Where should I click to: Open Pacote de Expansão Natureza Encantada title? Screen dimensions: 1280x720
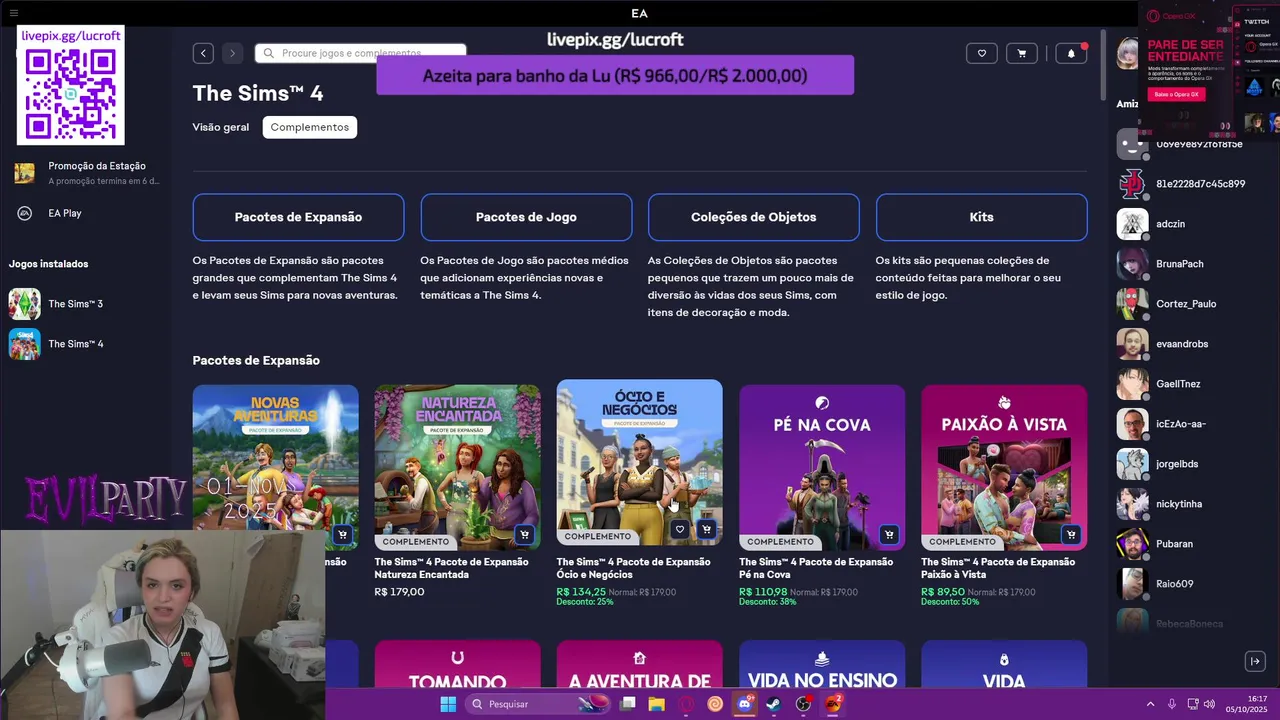(x=451, y=568)
